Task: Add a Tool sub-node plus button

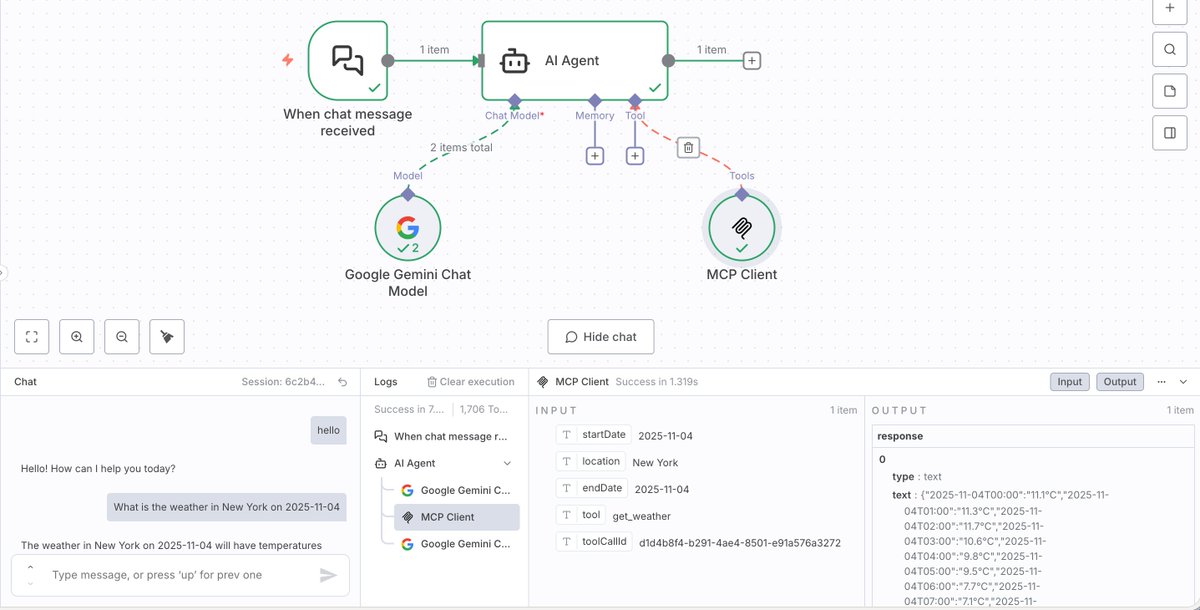Action: [634, 156]
